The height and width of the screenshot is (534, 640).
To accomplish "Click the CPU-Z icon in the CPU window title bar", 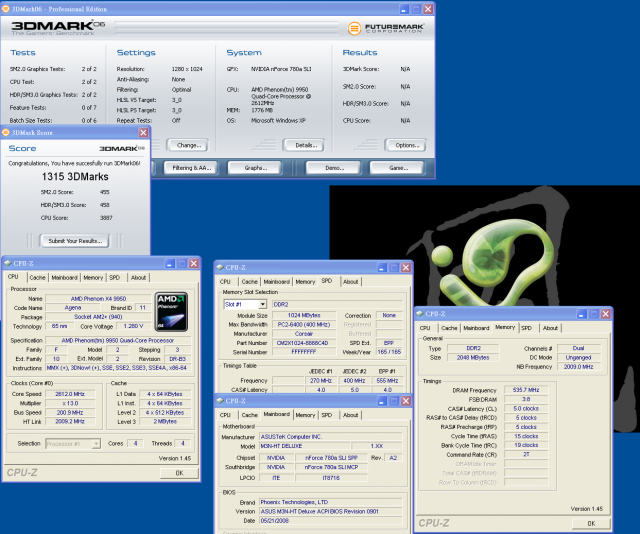I will coord(7,263).
